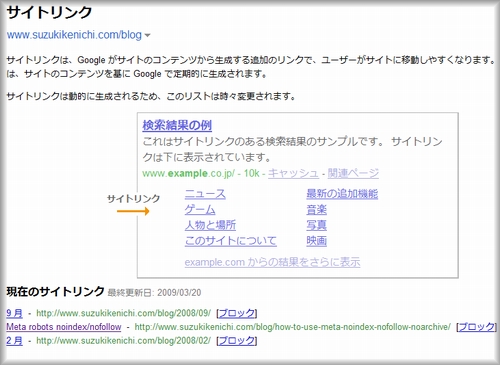500x365 pixels.
Task: Click example.com からの結果をさらに表示 link
Action: point(272,262)
